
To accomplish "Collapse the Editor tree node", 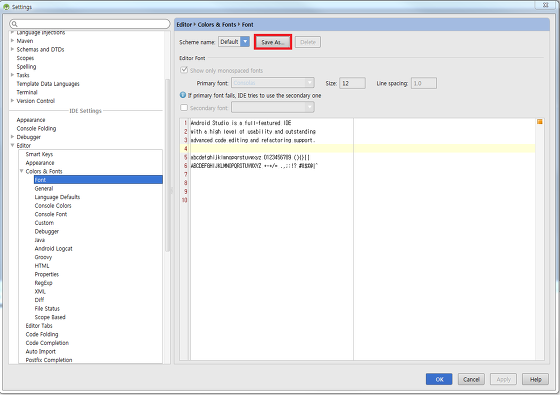I will click(x=12, y=145).
